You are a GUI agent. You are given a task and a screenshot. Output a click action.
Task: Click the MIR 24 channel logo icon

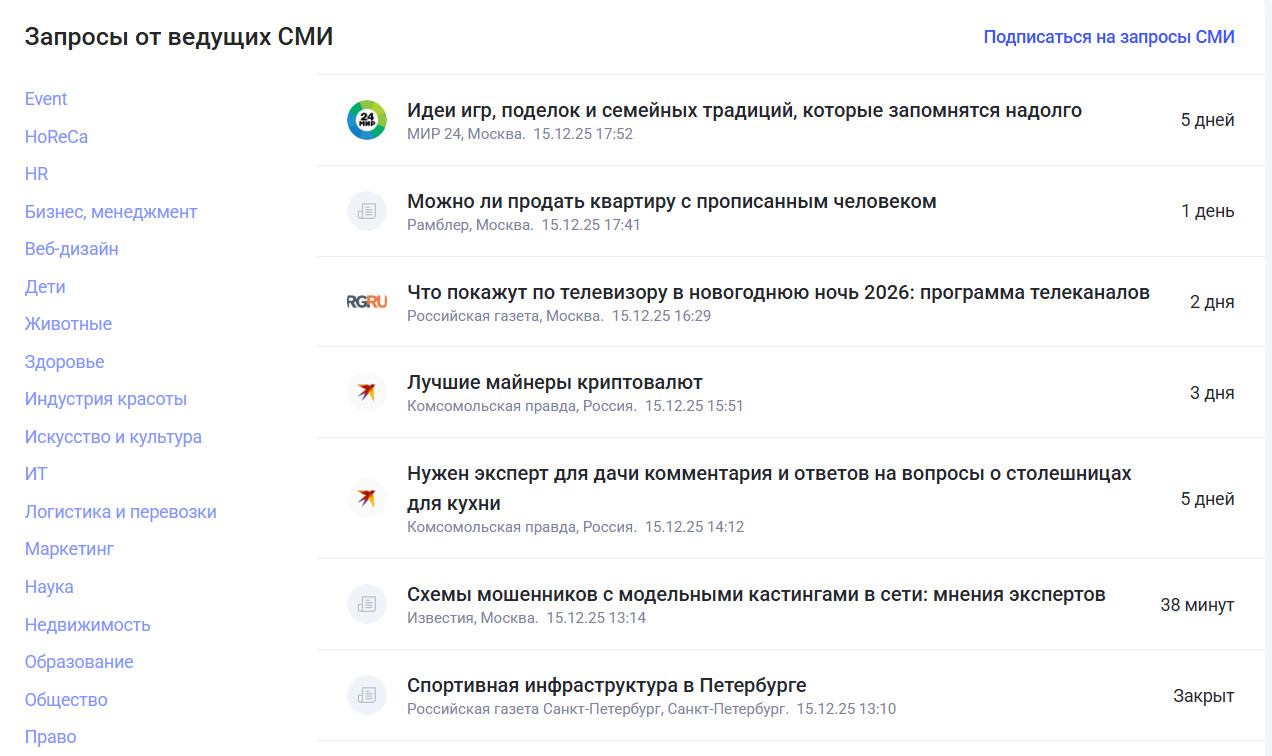point(367,120)
